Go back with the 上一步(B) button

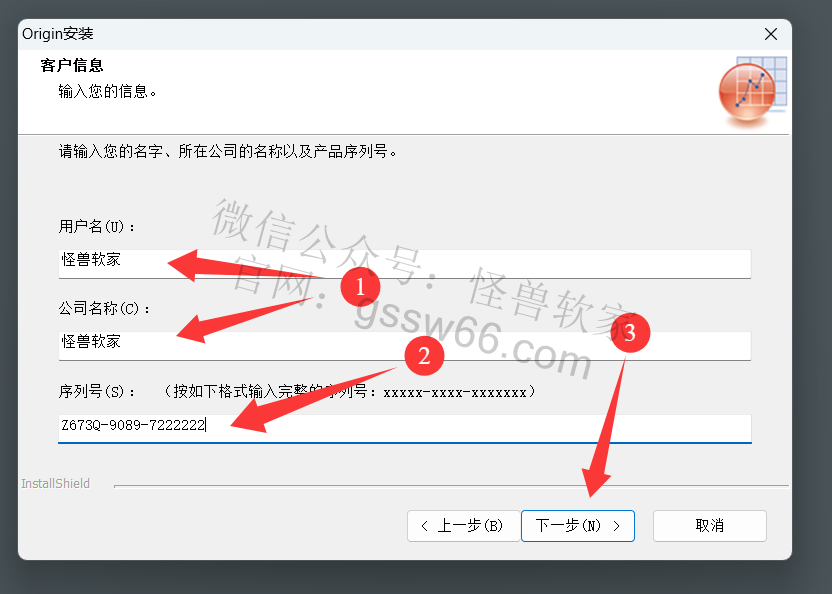pyautogui.click(x=463, y=526)
